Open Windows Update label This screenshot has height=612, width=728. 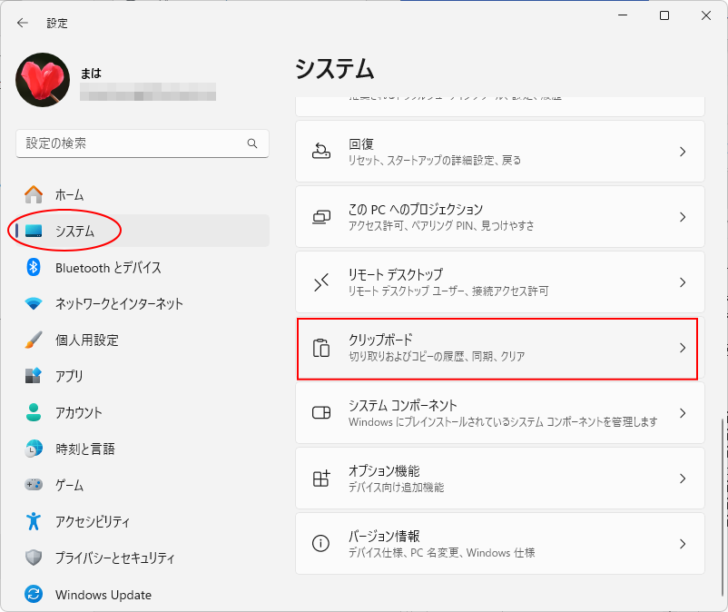[x=103, y=595]
